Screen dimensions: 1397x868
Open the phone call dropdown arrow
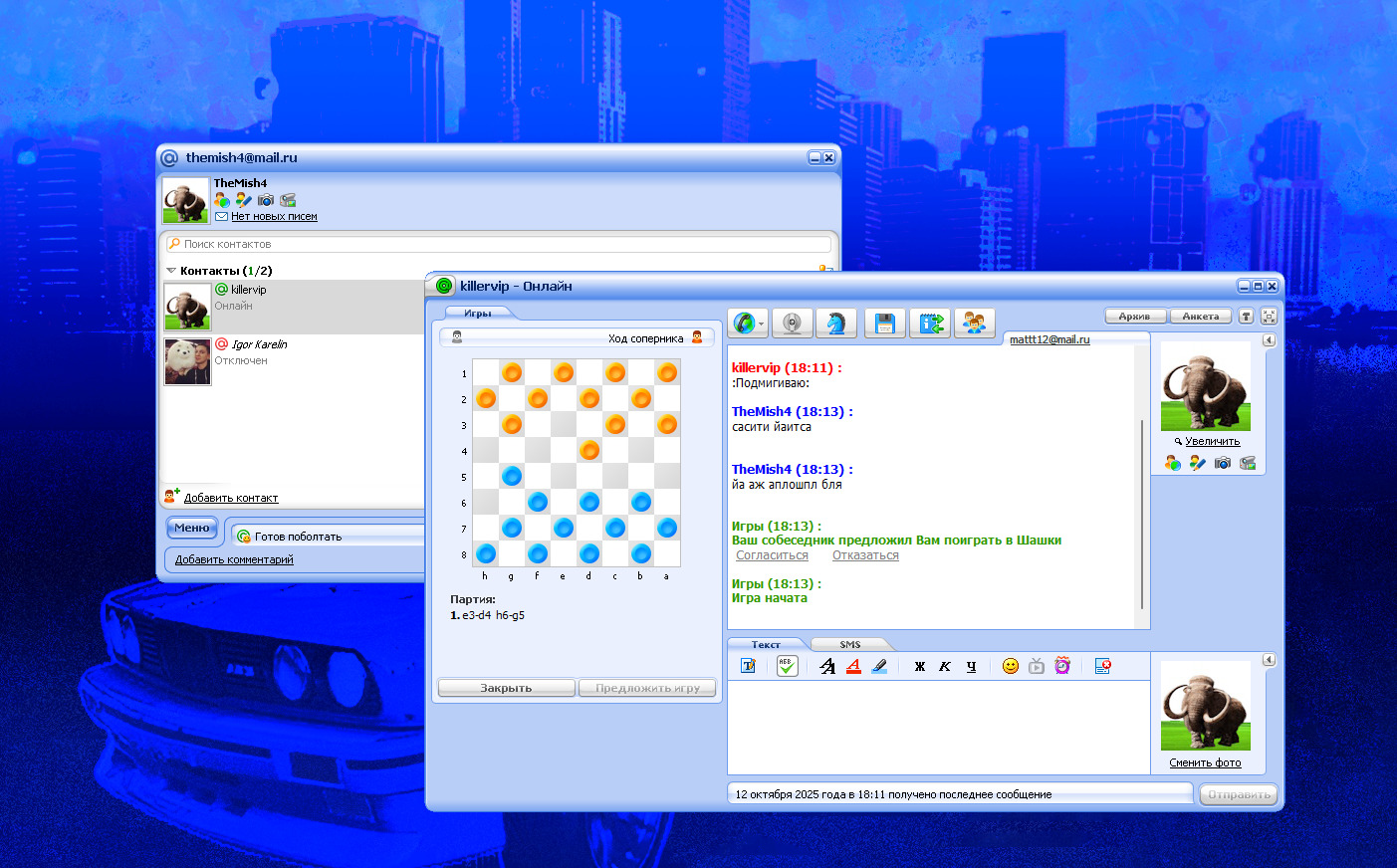point(762,325)
